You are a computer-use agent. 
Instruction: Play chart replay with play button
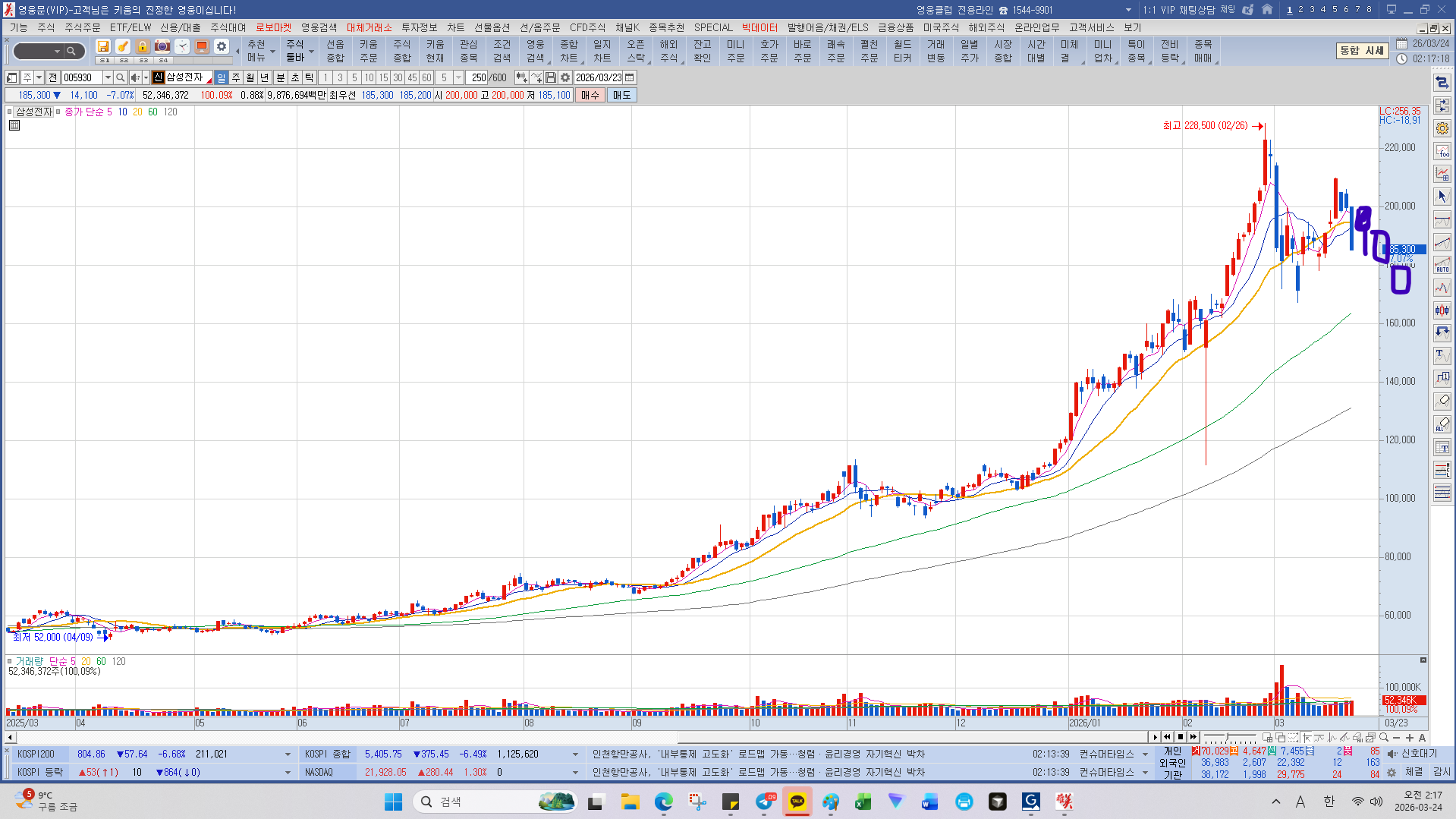(x=1156, y=737)
